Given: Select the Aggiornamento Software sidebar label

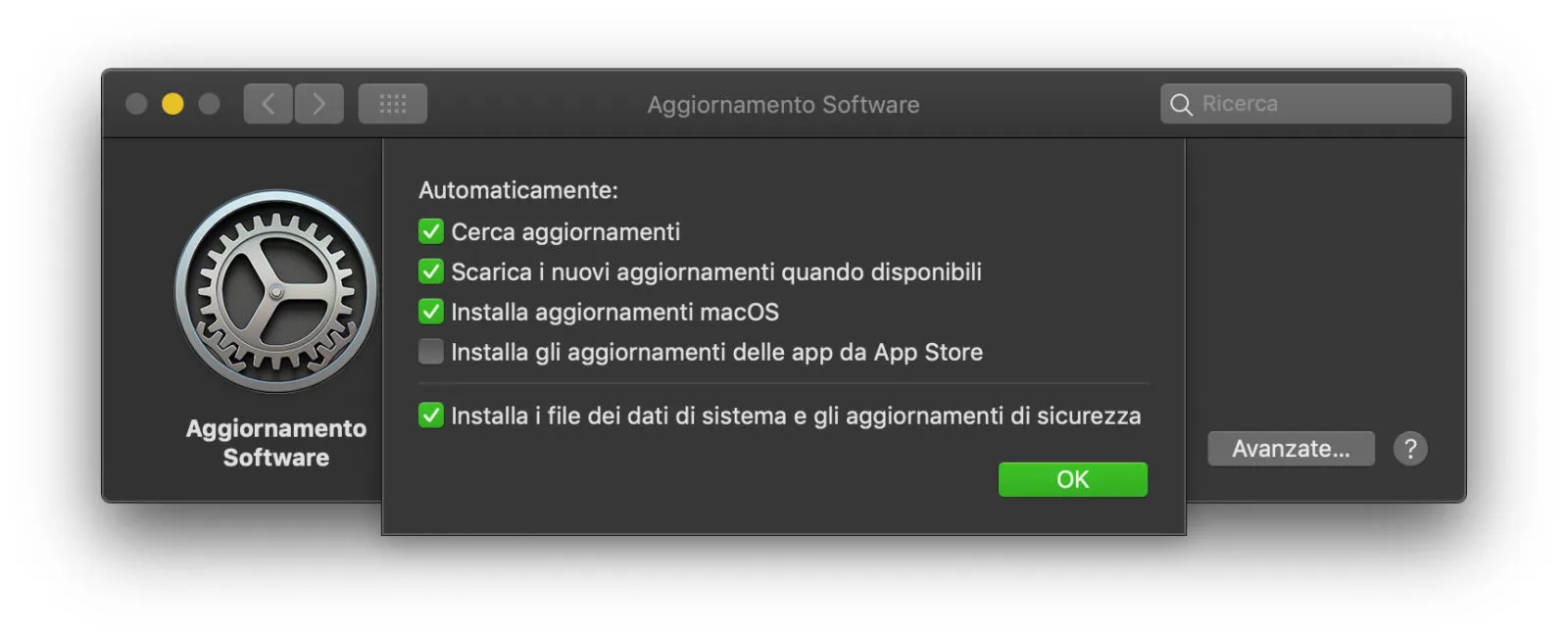Looking at the screenshot, I should tap(274, 442).
